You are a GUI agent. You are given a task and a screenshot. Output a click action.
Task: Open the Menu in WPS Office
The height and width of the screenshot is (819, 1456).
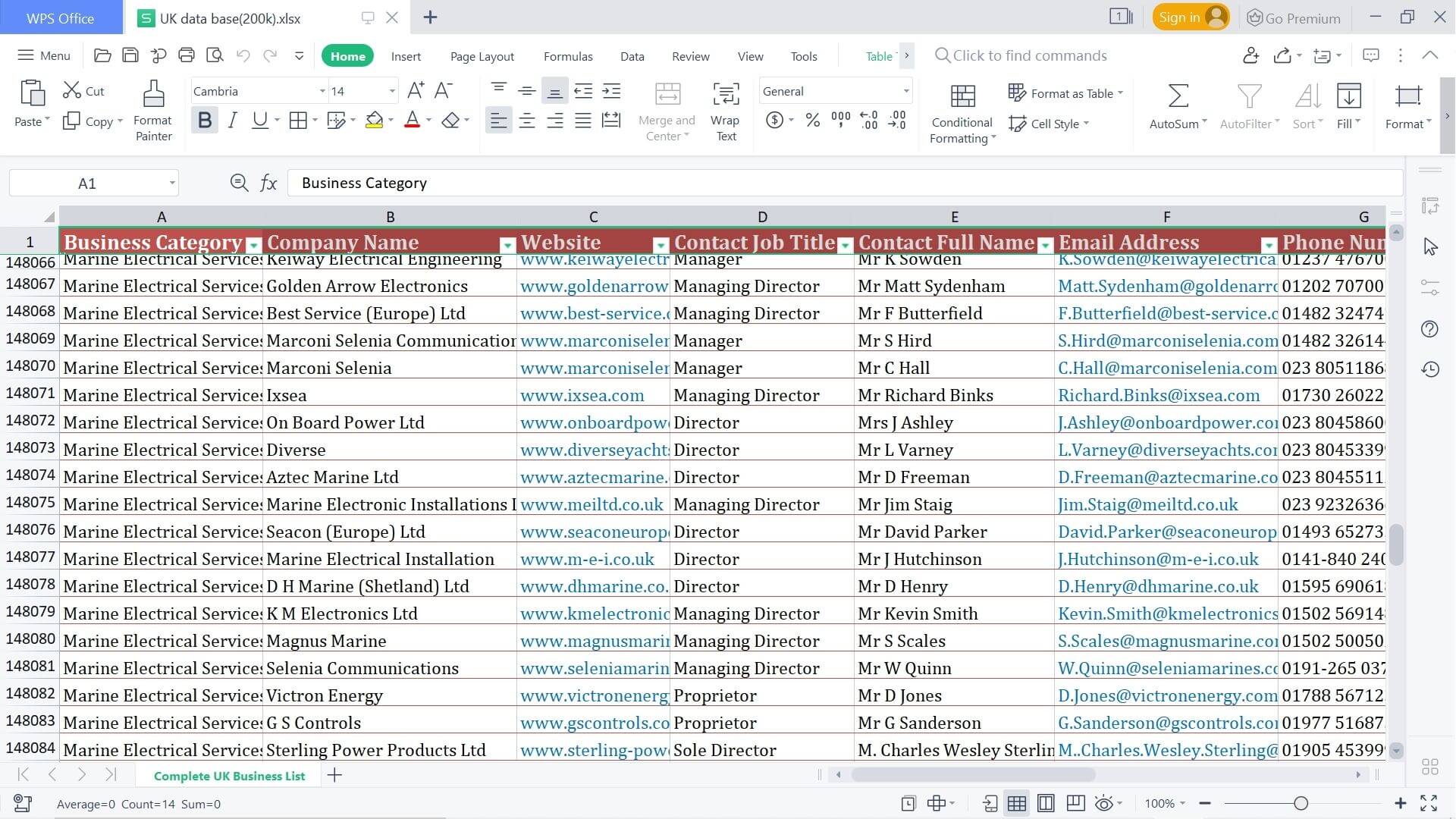43,55
